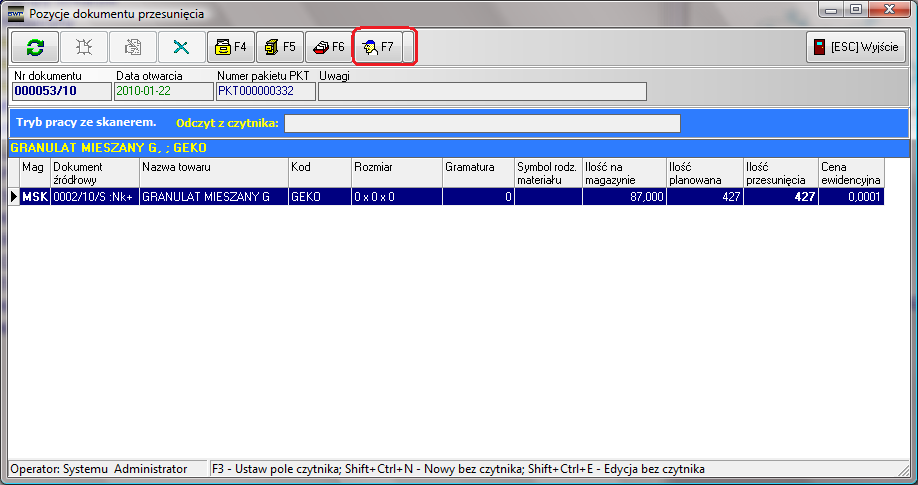Viewport: 918px width, 485px height.
Task: Click the Numer pakietu PKT field
Action: coord(265,92)
